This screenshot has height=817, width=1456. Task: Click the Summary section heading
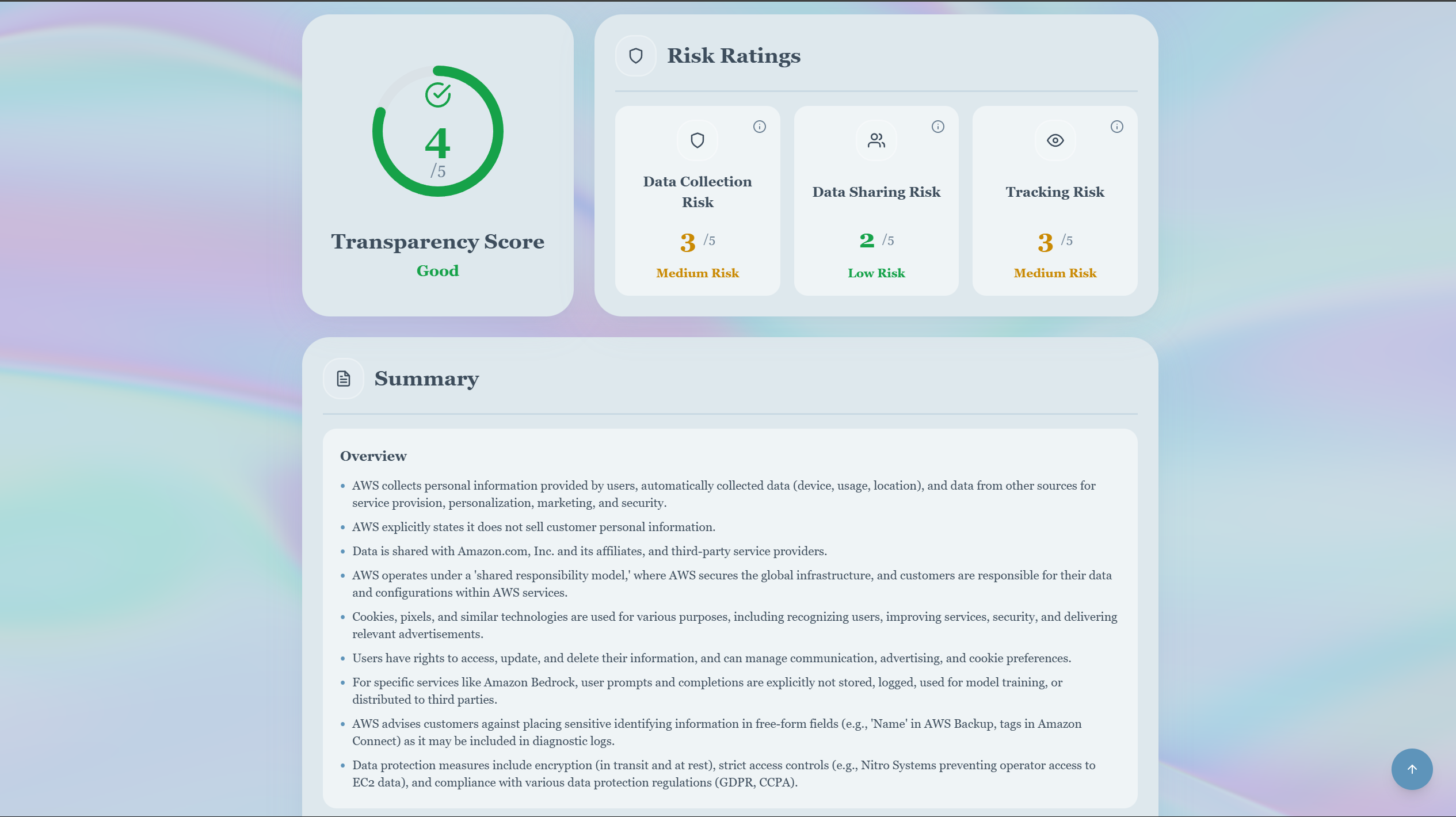[426, 379]
